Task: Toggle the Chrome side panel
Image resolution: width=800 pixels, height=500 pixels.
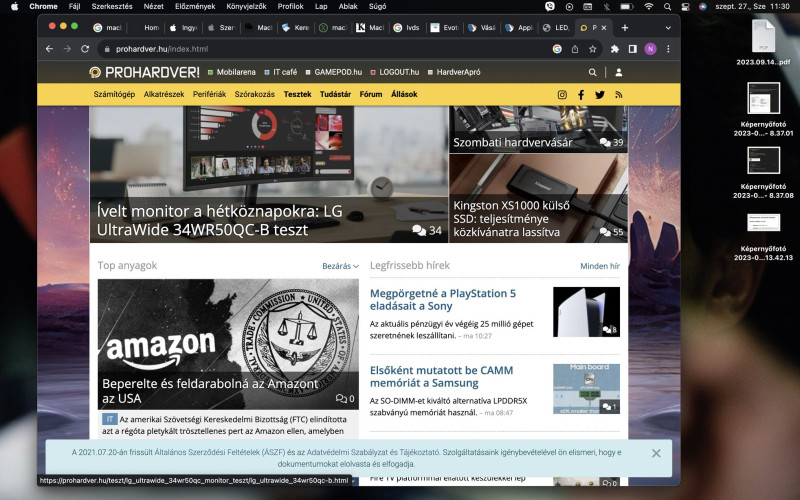Action: [633, 49]
